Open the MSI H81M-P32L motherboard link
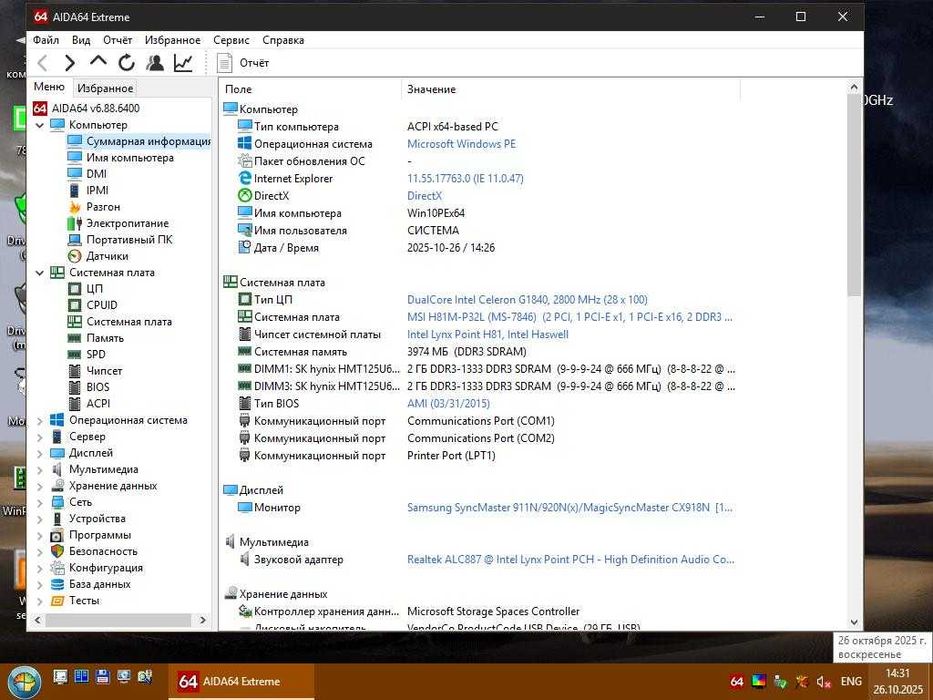933x700 pixels. pyautogui.click(x=569, y=317)
